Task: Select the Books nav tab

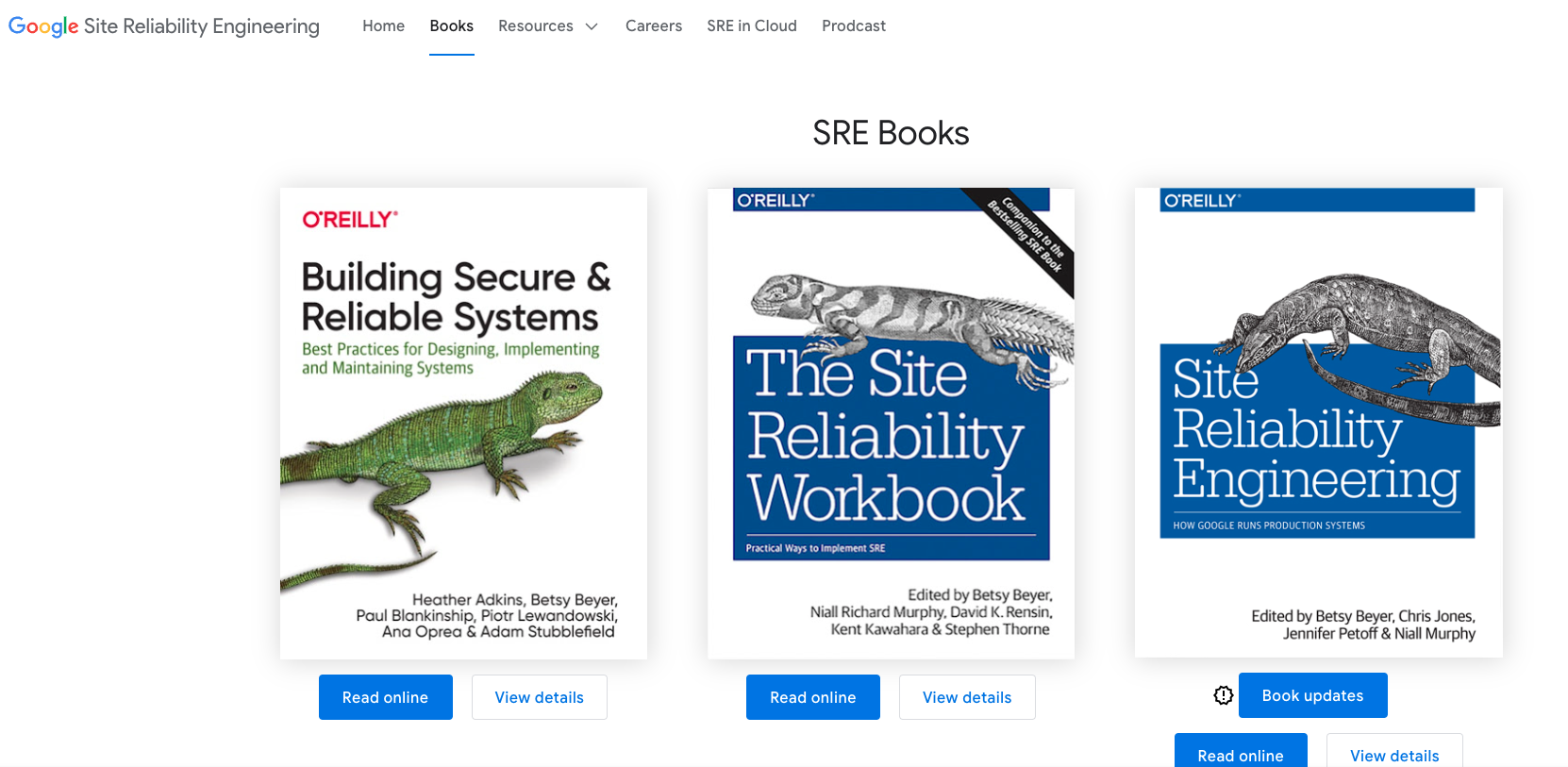Action: (x=452, y=26)
